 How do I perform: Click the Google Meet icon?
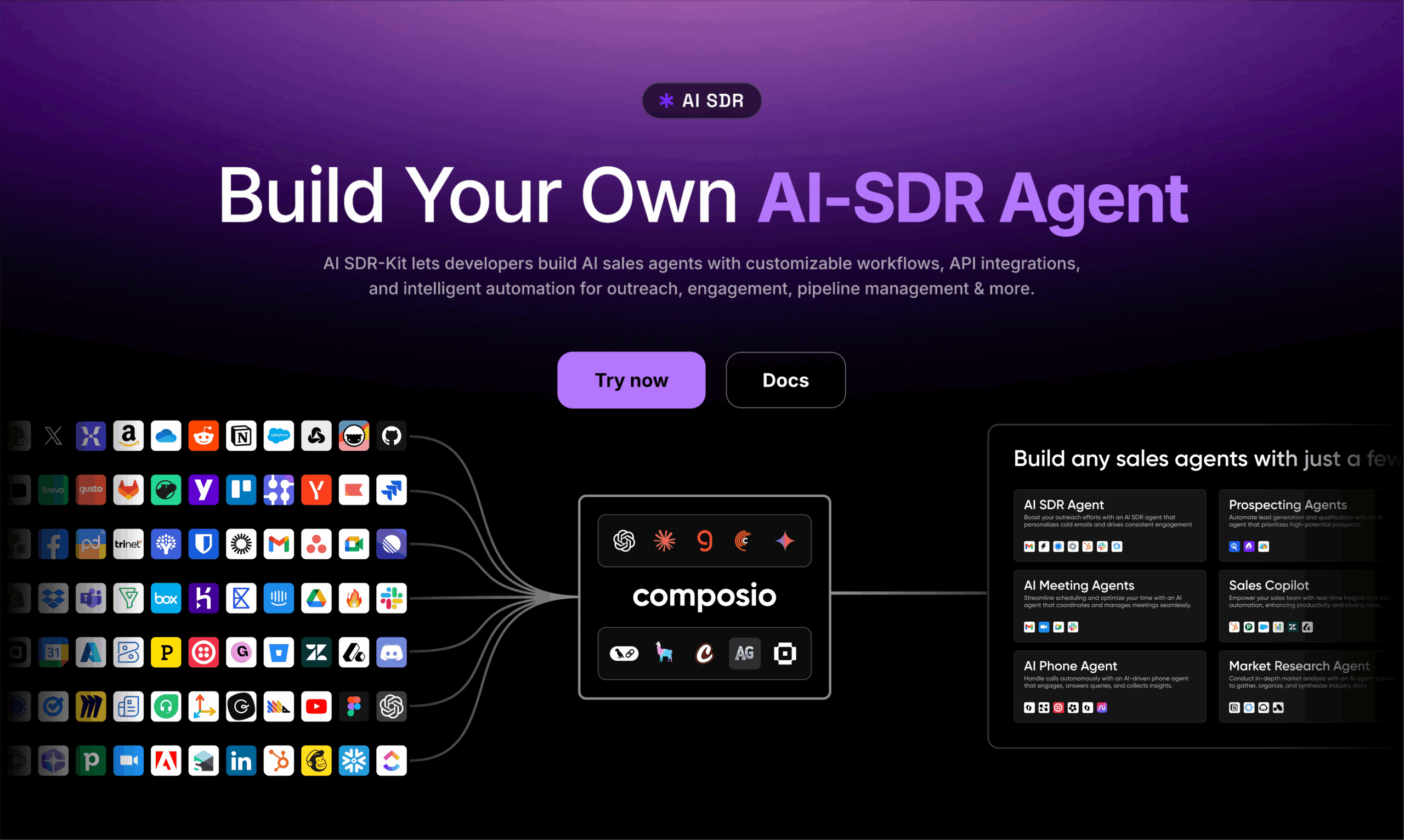coord(354,544)
